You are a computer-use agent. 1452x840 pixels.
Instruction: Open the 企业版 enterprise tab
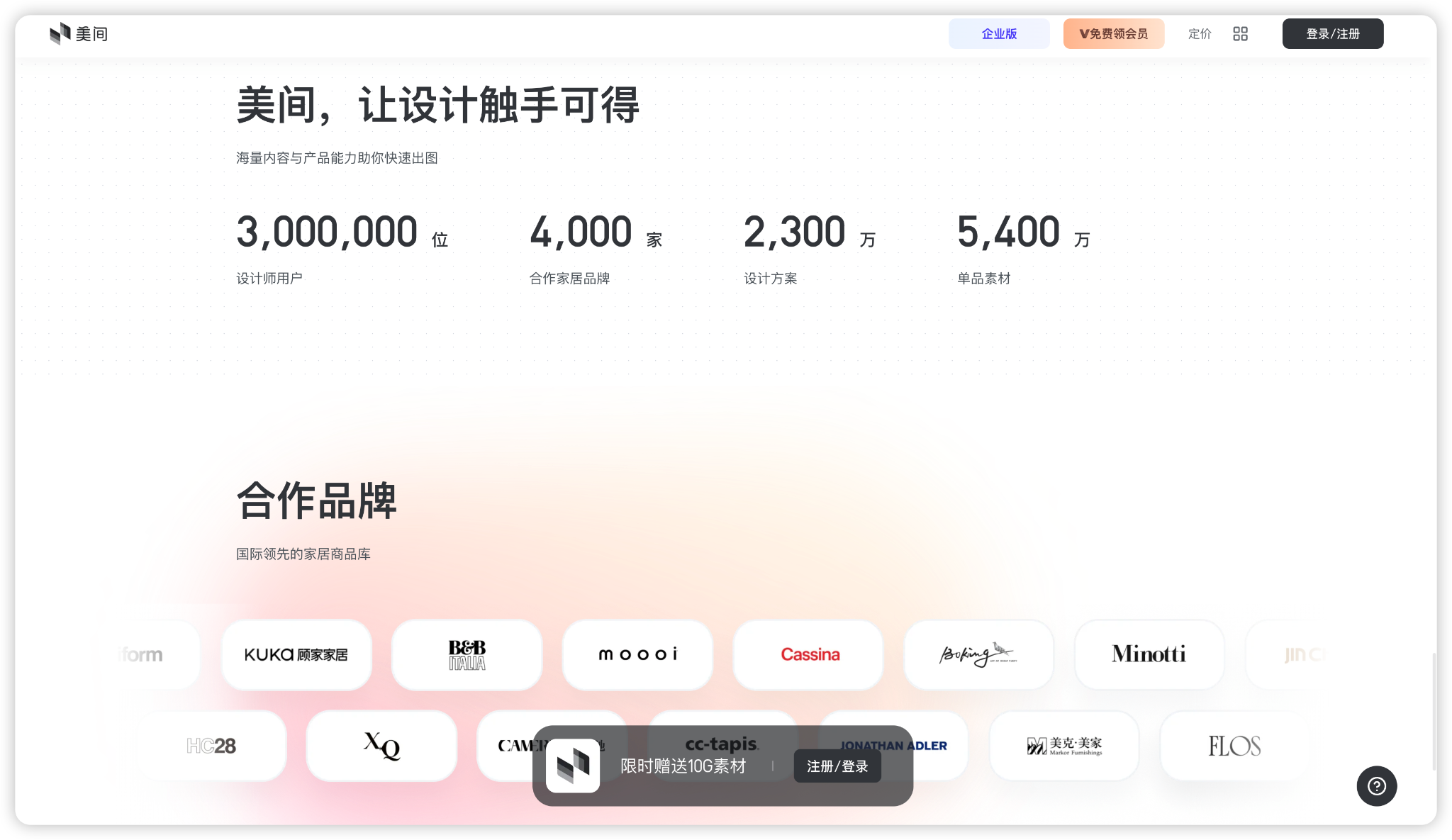(999, 34)
